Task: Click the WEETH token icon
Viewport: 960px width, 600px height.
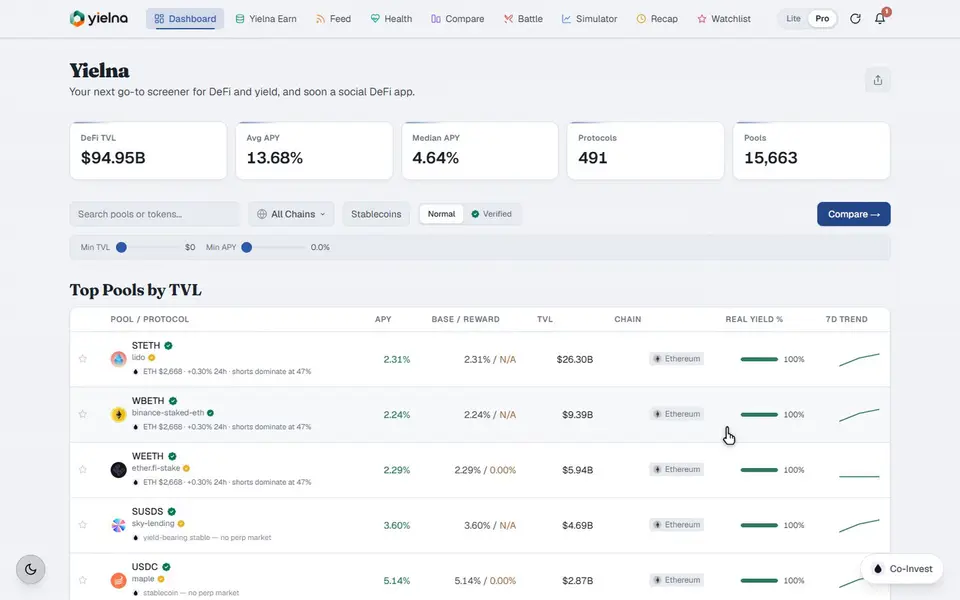Action: tap(118, 470)
